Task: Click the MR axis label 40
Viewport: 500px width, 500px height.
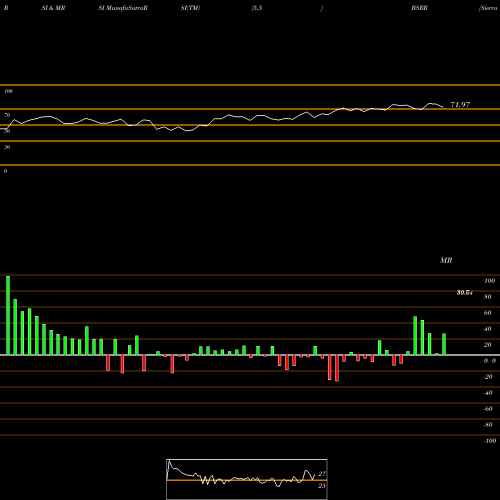Action: pyautogui.click(x=488, y=329)
